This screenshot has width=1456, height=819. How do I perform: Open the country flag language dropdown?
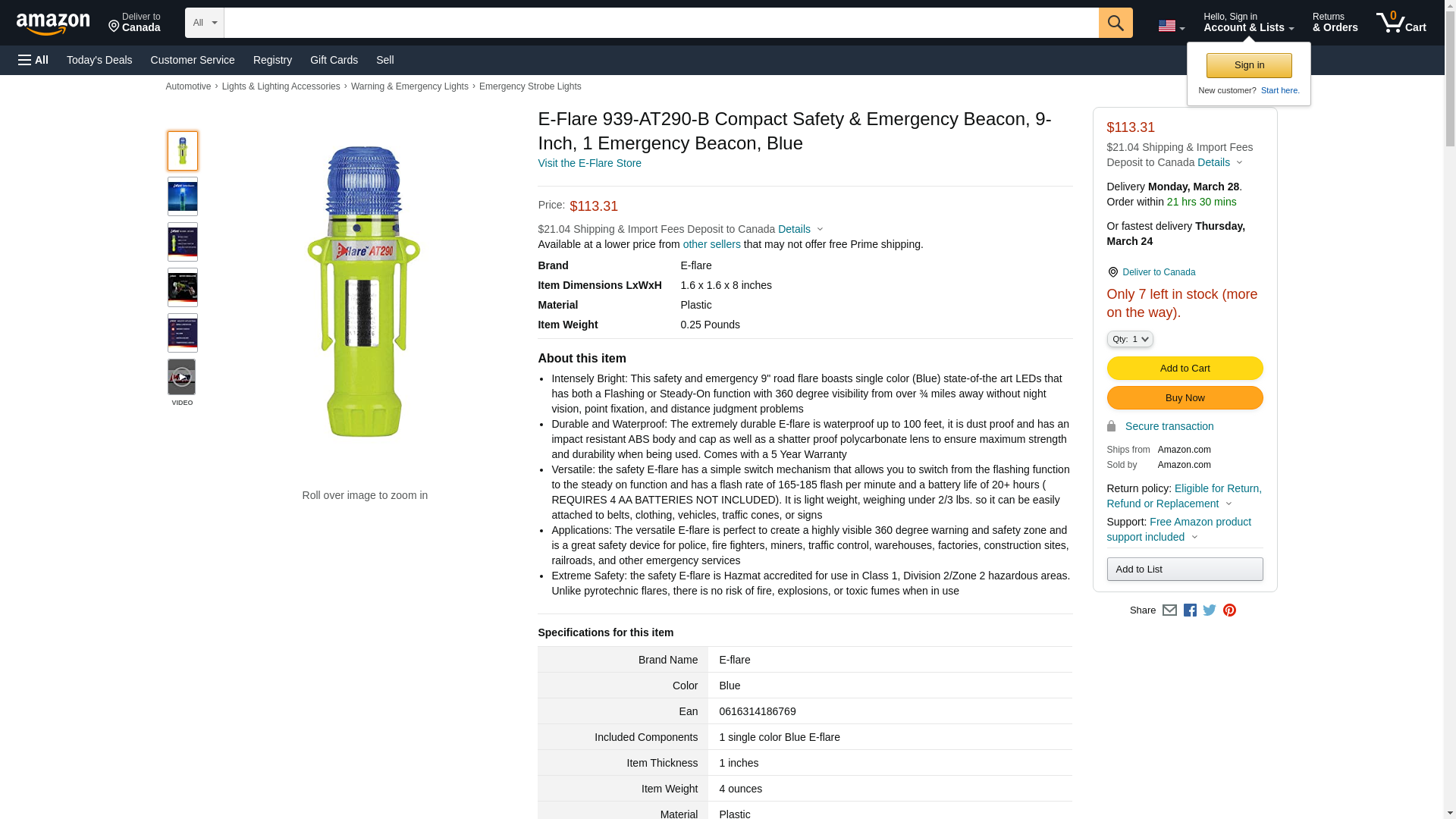pyautogui.click(x=1171, y=26)
